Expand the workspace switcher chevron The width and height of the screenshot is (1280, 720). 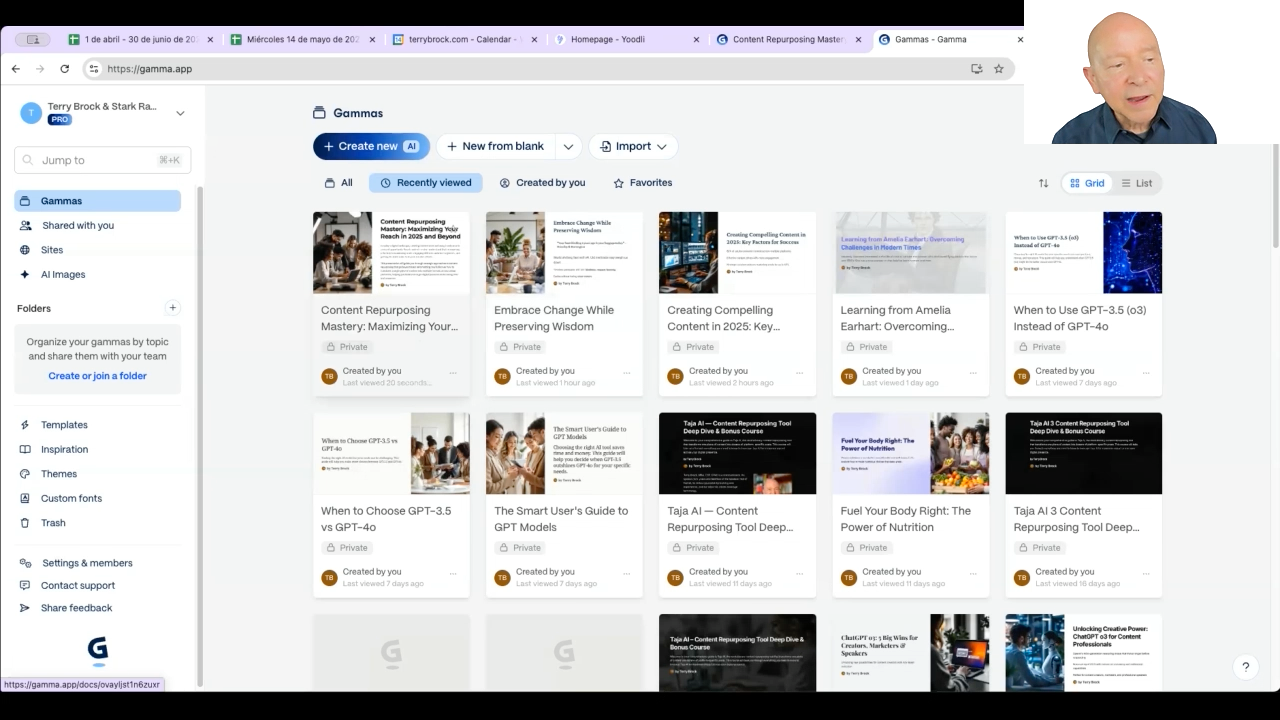point(180,113)
